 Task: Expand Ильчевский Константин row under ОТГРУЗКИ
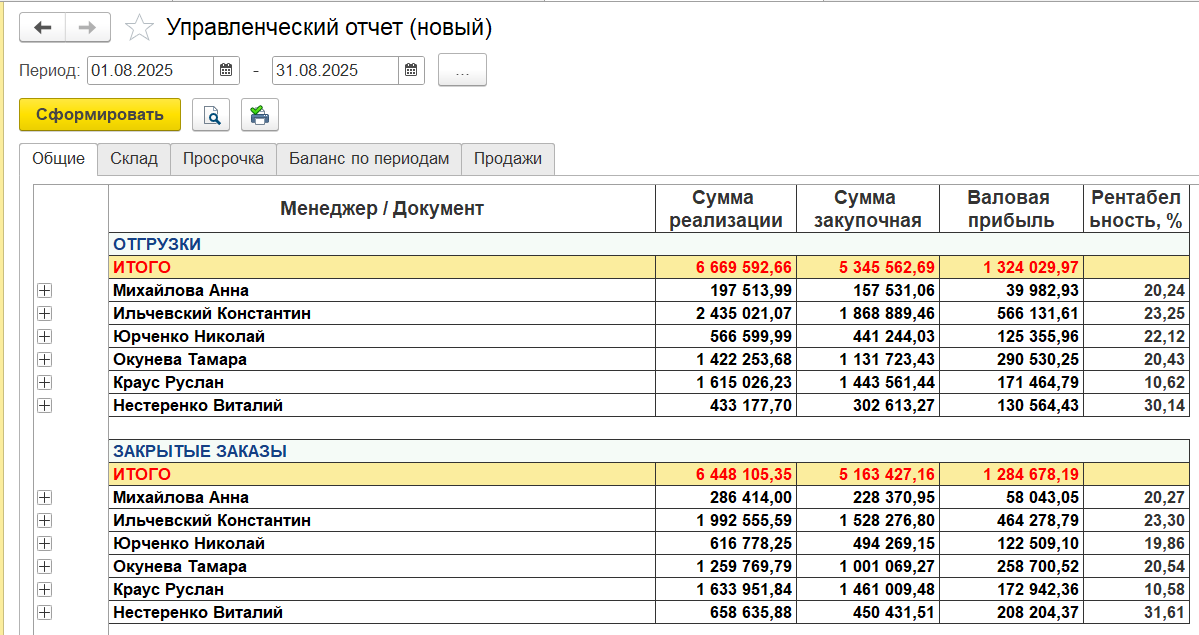[x=44, y=314]
